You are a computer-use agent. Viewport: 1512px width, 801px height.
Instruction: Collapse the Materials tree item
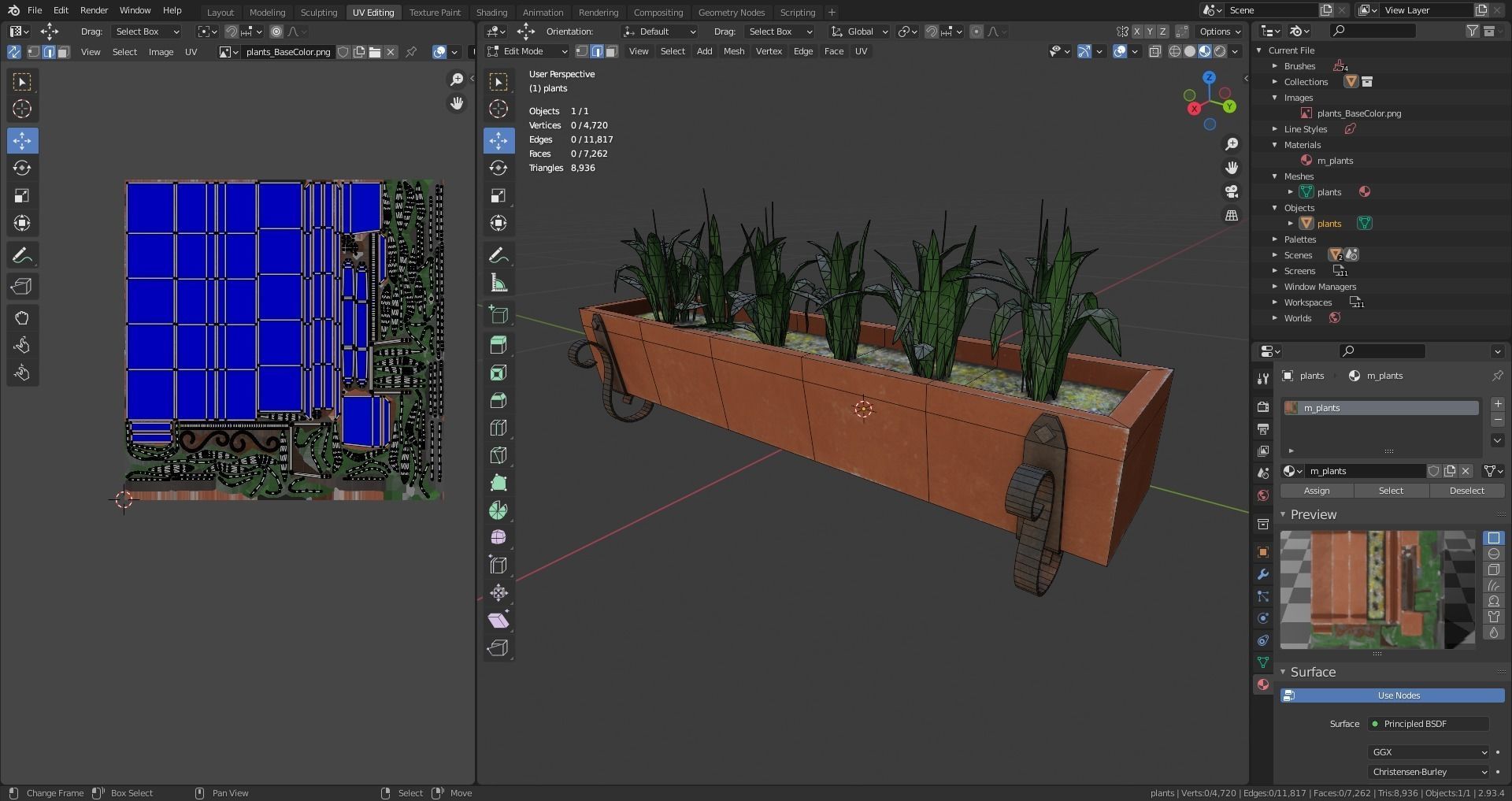click(x=1275, y=145)
